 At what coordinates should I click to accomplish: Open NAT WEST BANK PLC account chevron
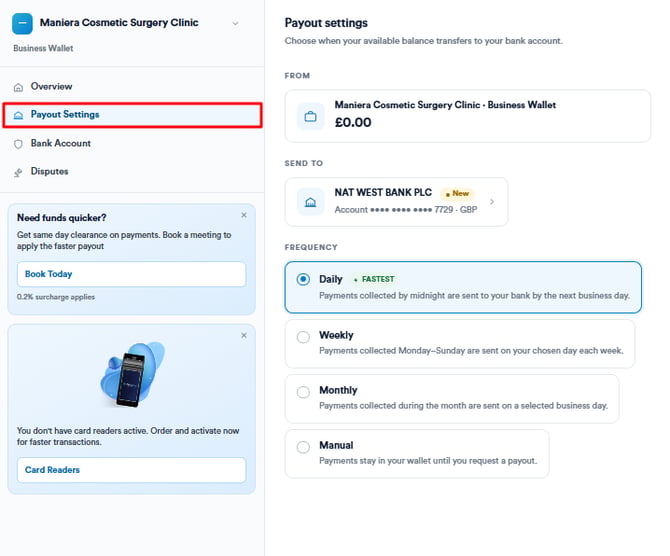coord(492,202)
